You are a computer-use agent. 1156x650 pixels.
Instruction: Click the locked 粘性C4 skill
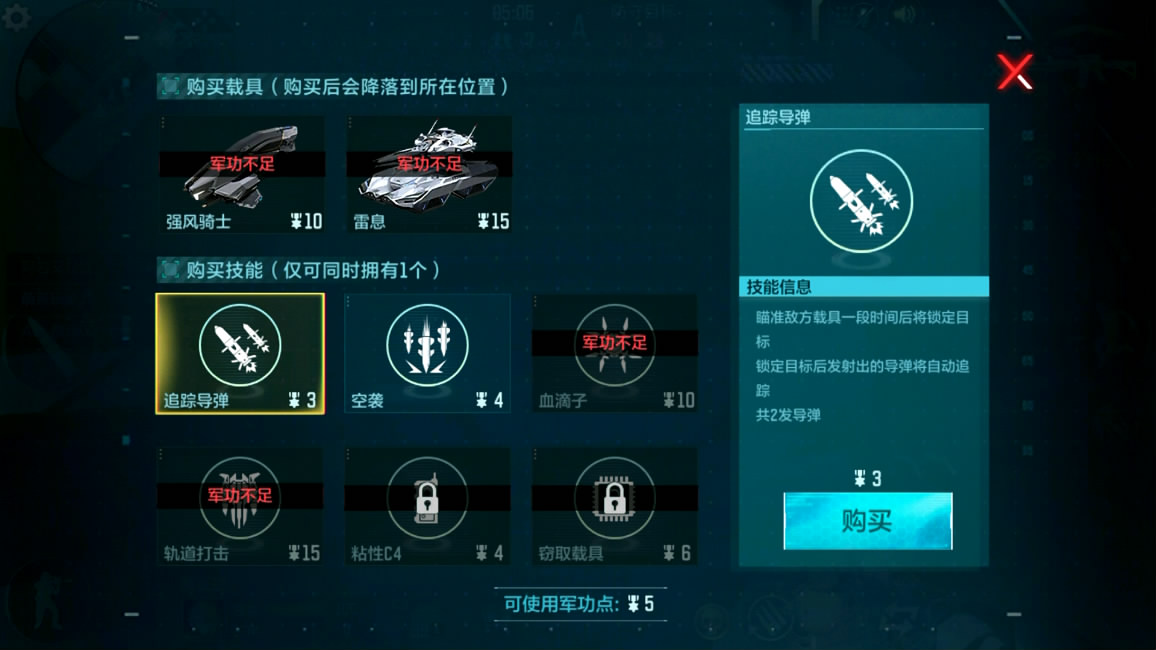[x=428, y=506]
